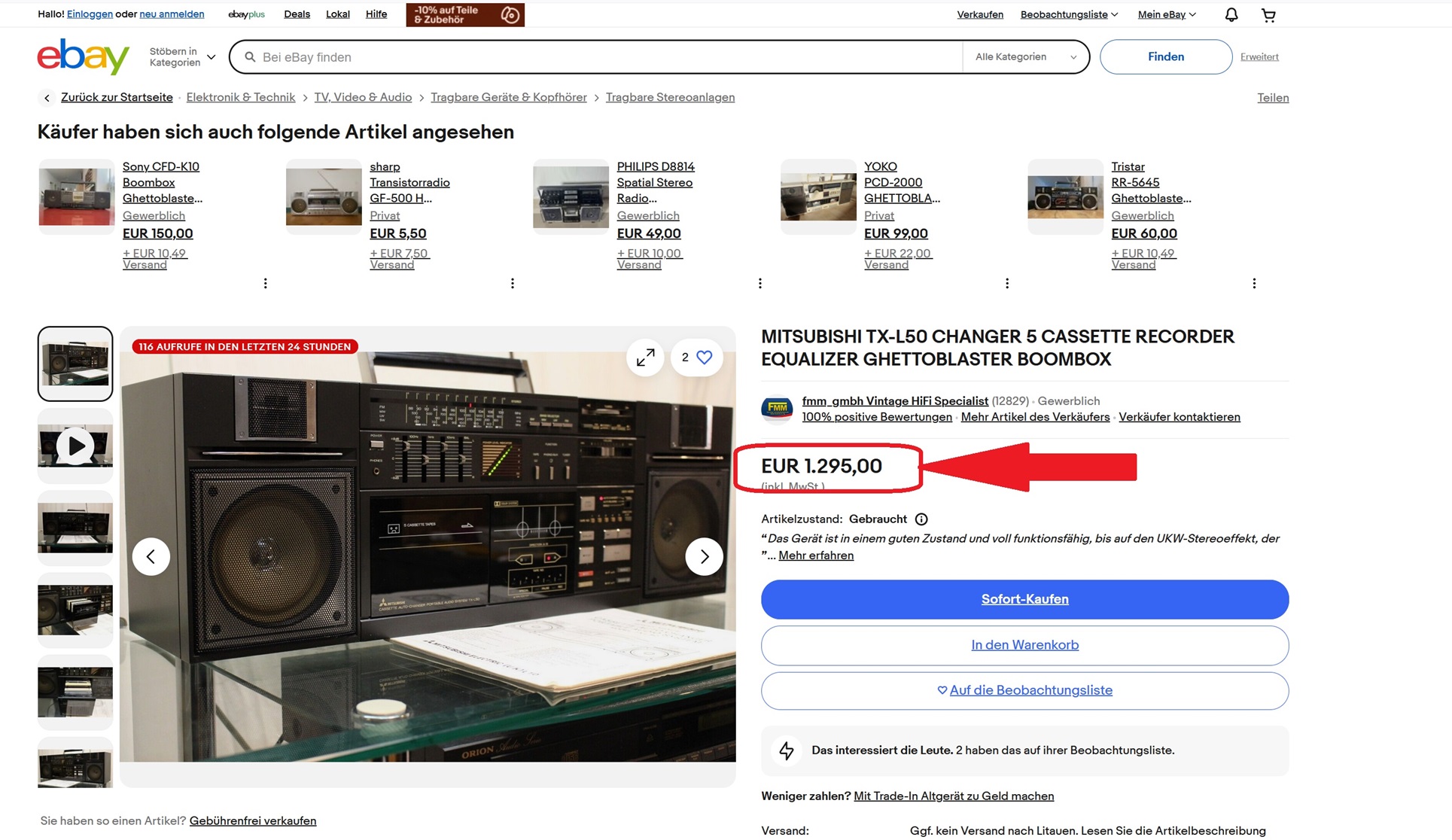Open the Tristar RR-5645 product image
This screenshot has height=840, width=1452.
pos(1065,197)
